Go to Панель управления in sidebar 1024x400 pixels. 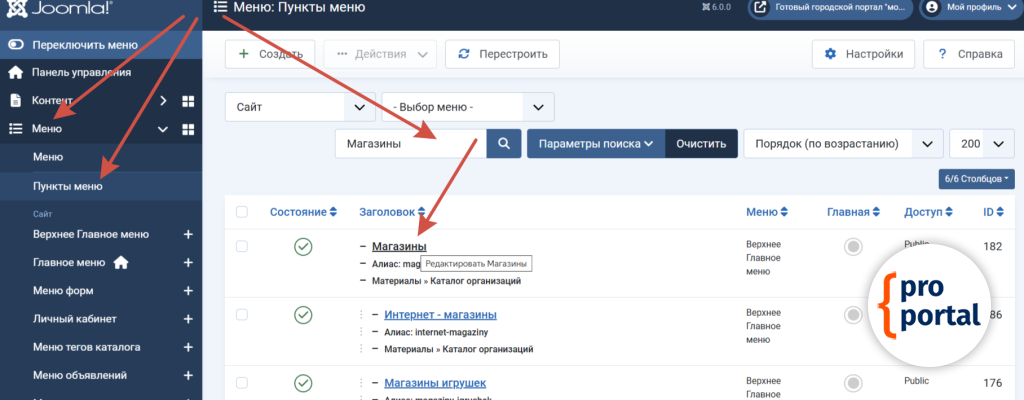80,73
